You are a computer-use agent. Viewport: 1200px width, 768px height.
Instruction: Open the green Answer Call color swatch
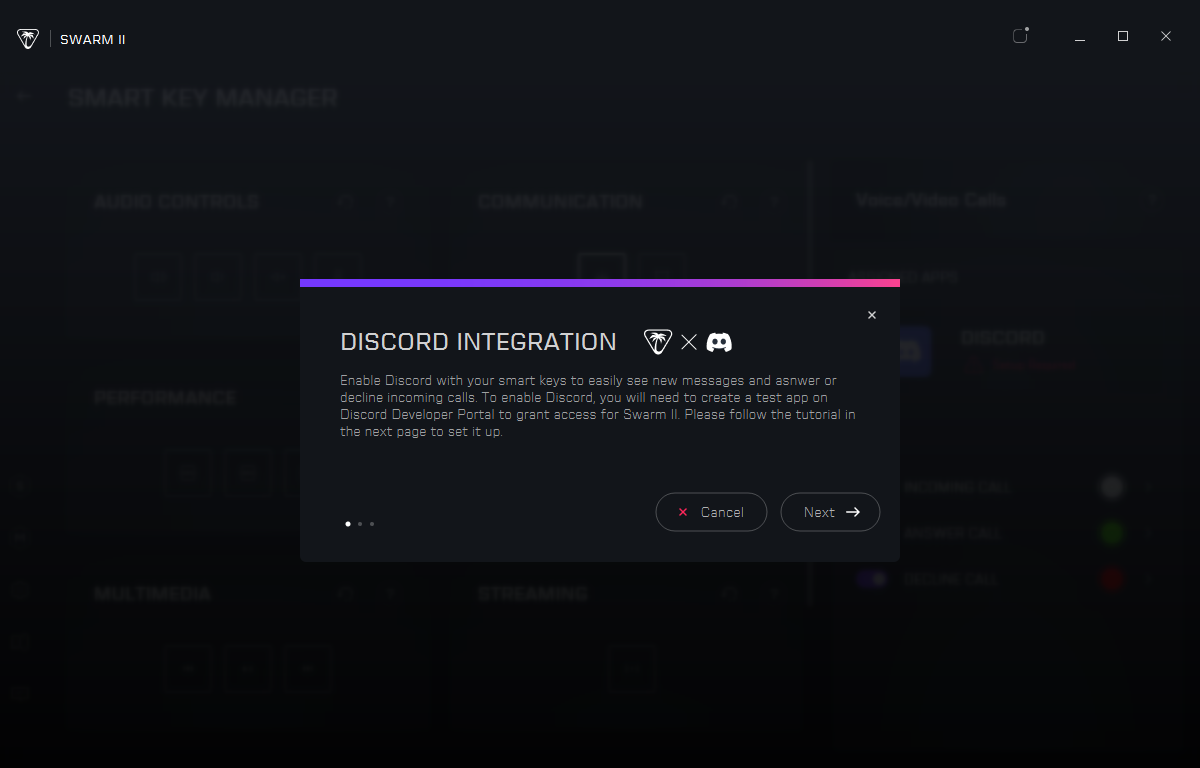click(x=1112, y=533)
